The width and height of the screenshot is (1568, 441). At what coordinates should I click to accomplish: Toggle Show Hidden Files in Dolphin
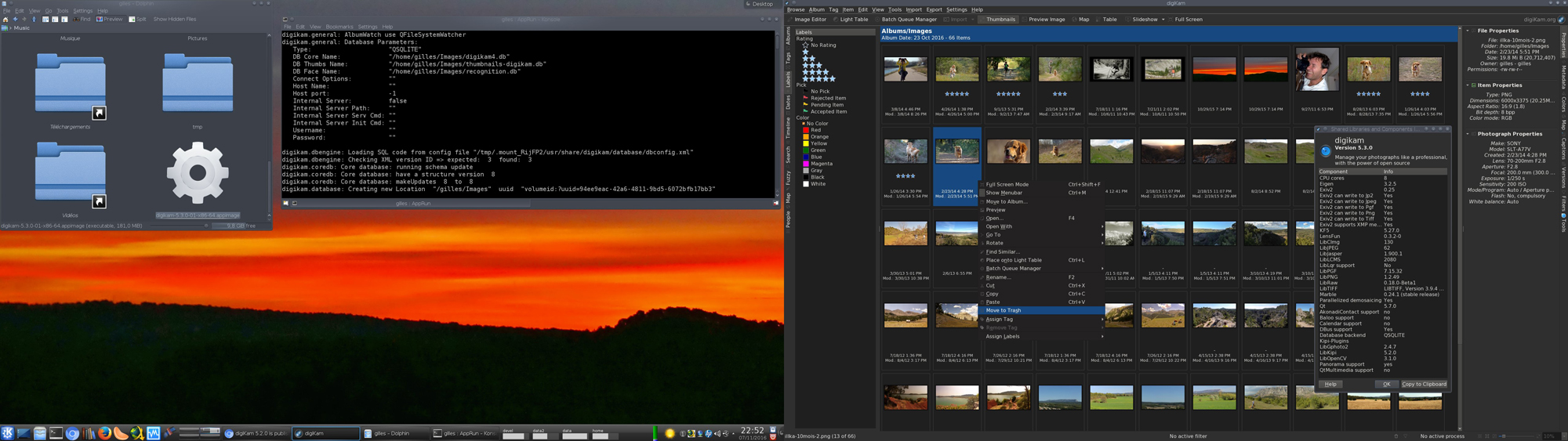coord(175,20)
